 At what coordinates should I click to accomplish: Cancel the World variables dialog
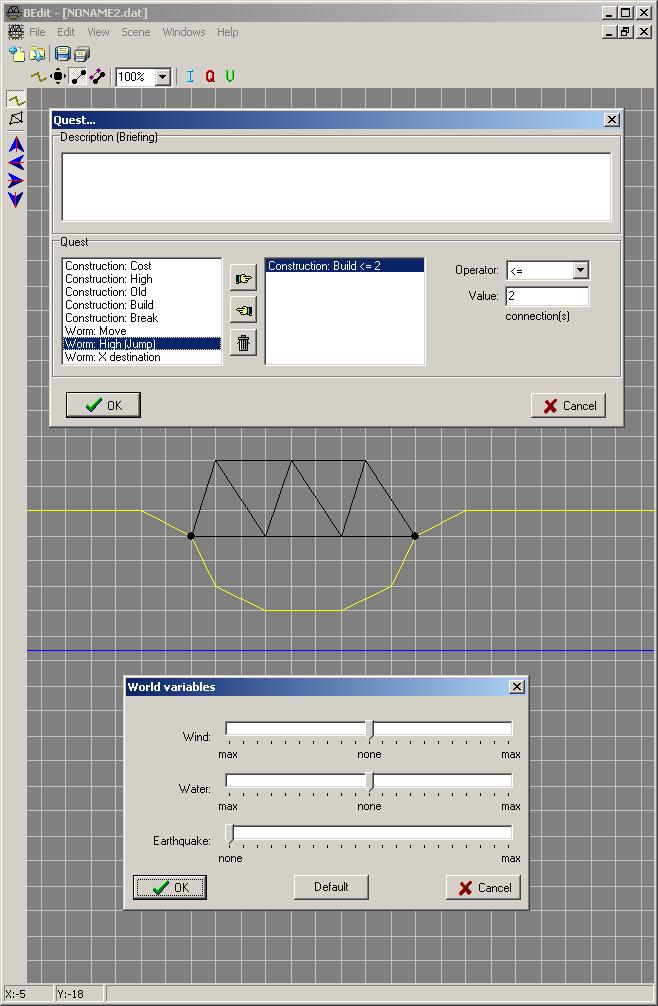pyautogui.click(x=484, y=888)
